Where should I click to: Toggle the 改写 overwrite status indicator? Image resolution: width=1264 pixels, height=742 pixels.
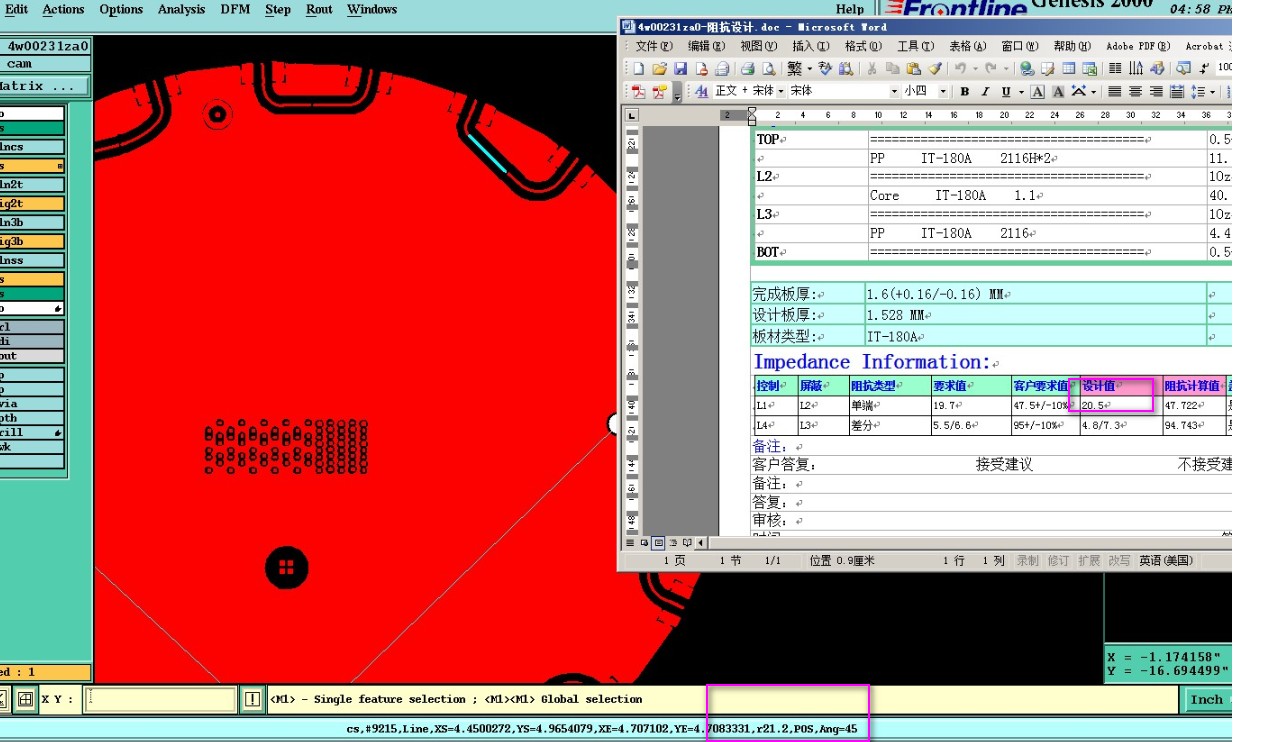1119,561
